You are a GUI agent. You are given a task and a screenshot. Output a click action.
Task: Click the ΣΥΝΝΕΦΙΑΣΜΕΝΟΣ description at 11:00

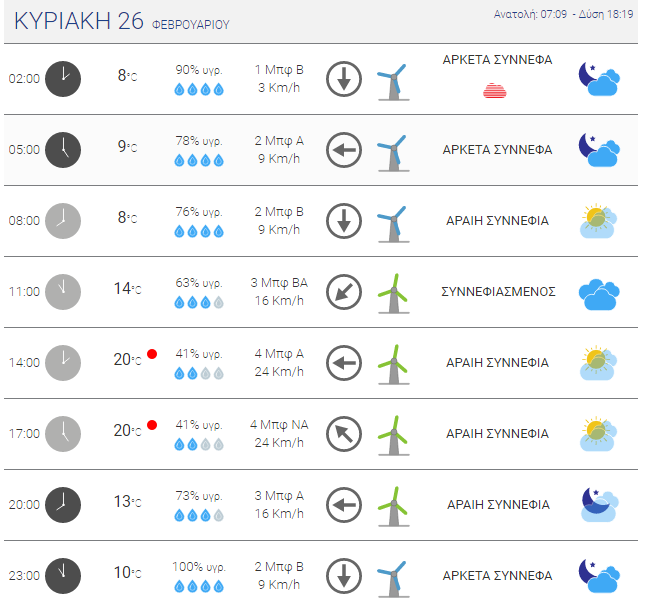(498, 292)
